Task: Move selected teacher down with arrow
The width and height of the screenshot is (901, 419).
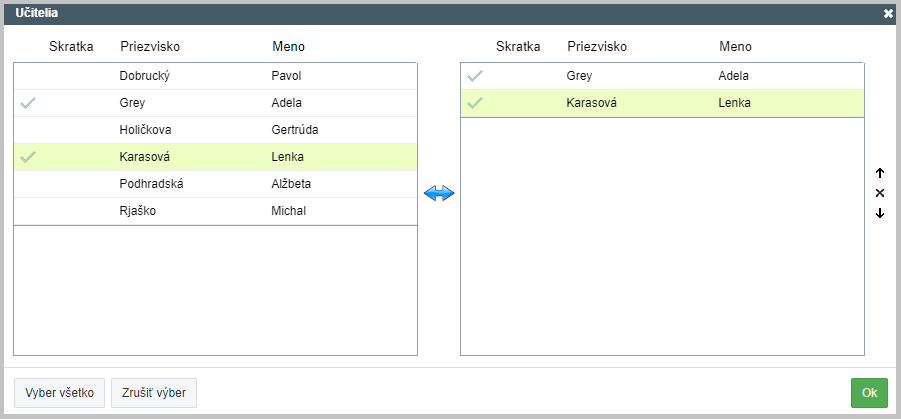Action: coord(880,213)
